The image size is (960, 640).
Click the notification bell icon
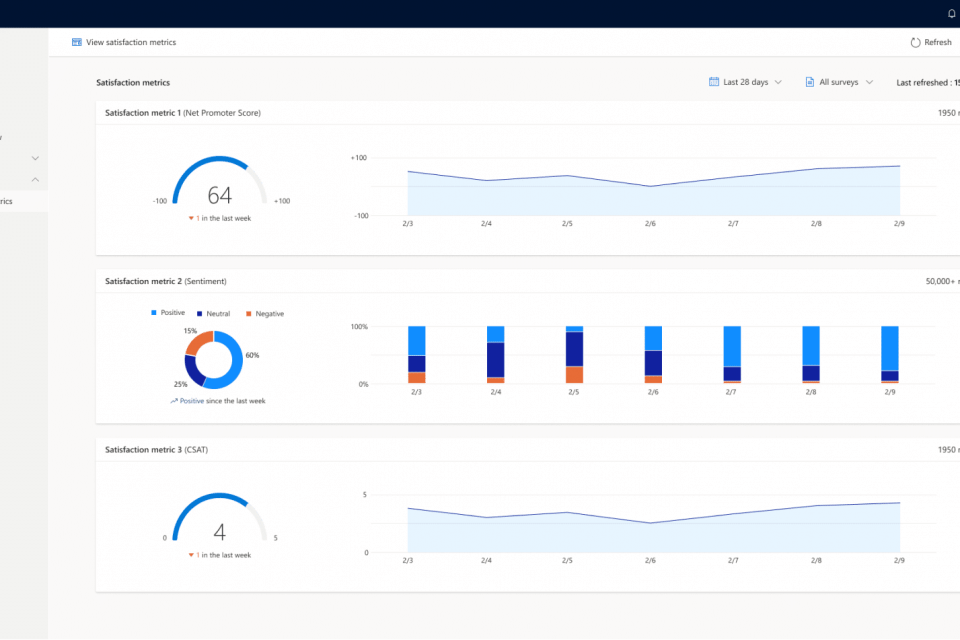pos(951,13)
